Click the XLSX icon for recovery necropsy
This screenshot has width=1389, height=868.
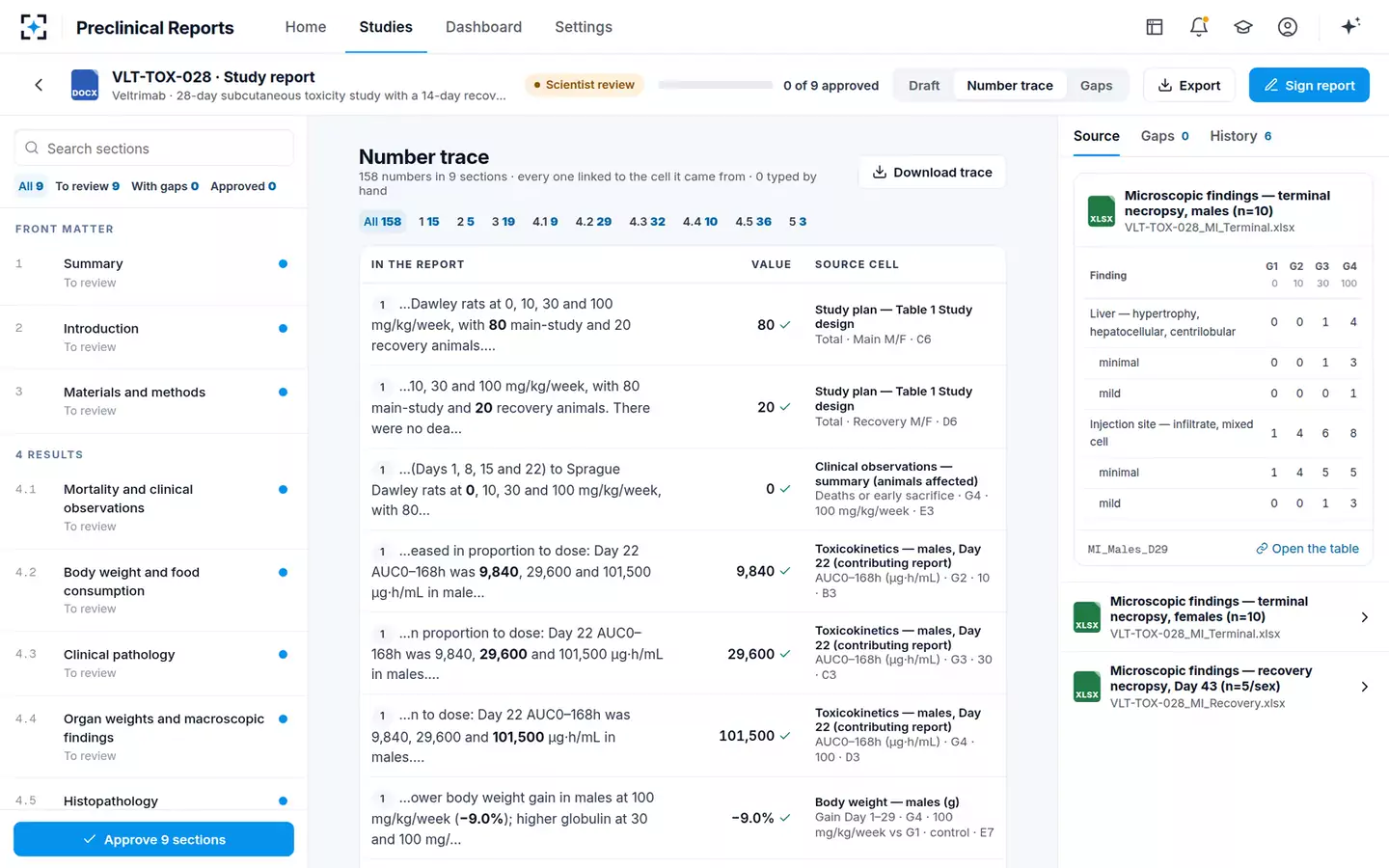[x=1087, y=687]
